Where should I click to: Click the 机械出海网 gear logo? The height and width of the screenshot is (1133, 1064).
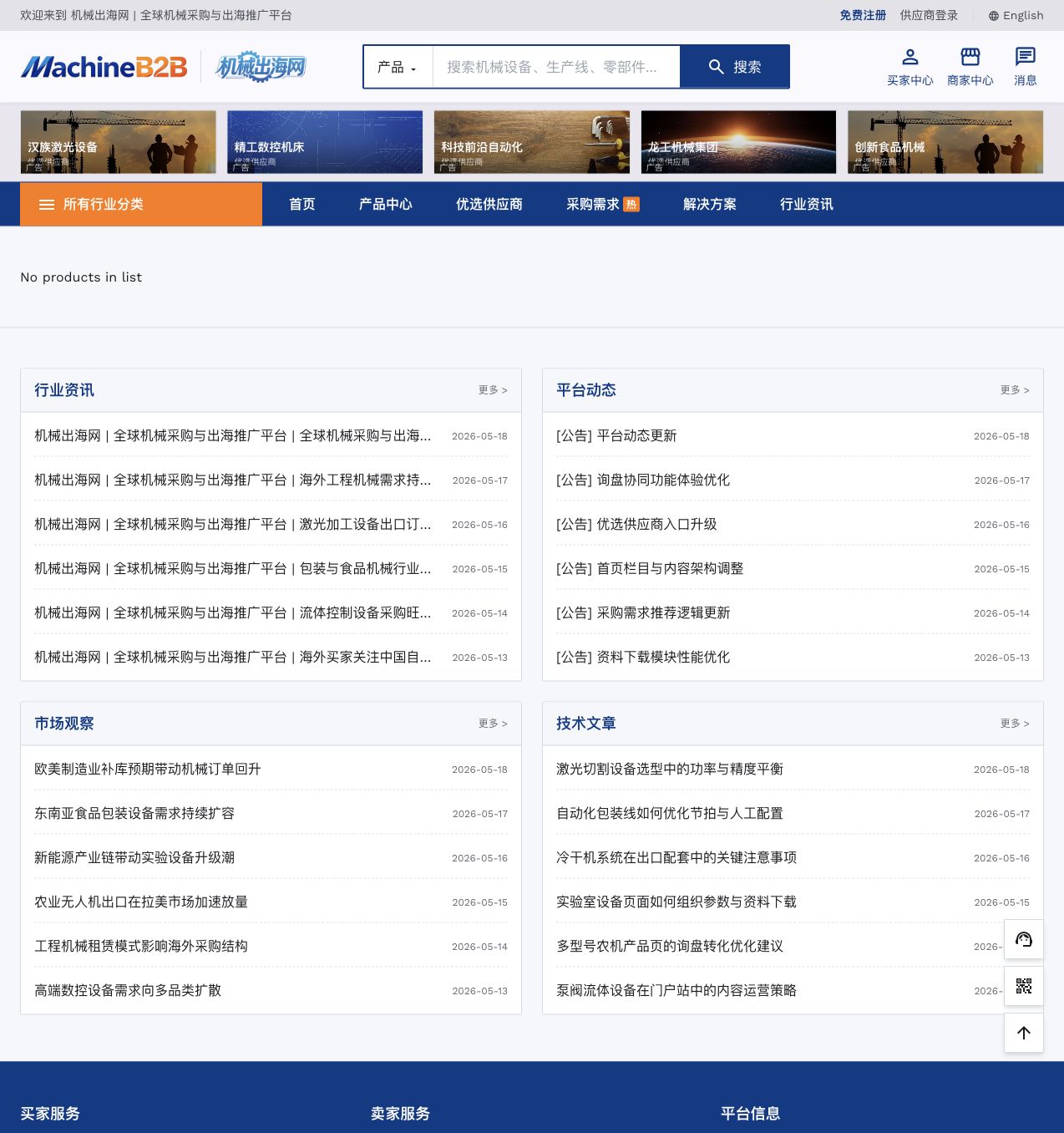click(x=261, y=67)
